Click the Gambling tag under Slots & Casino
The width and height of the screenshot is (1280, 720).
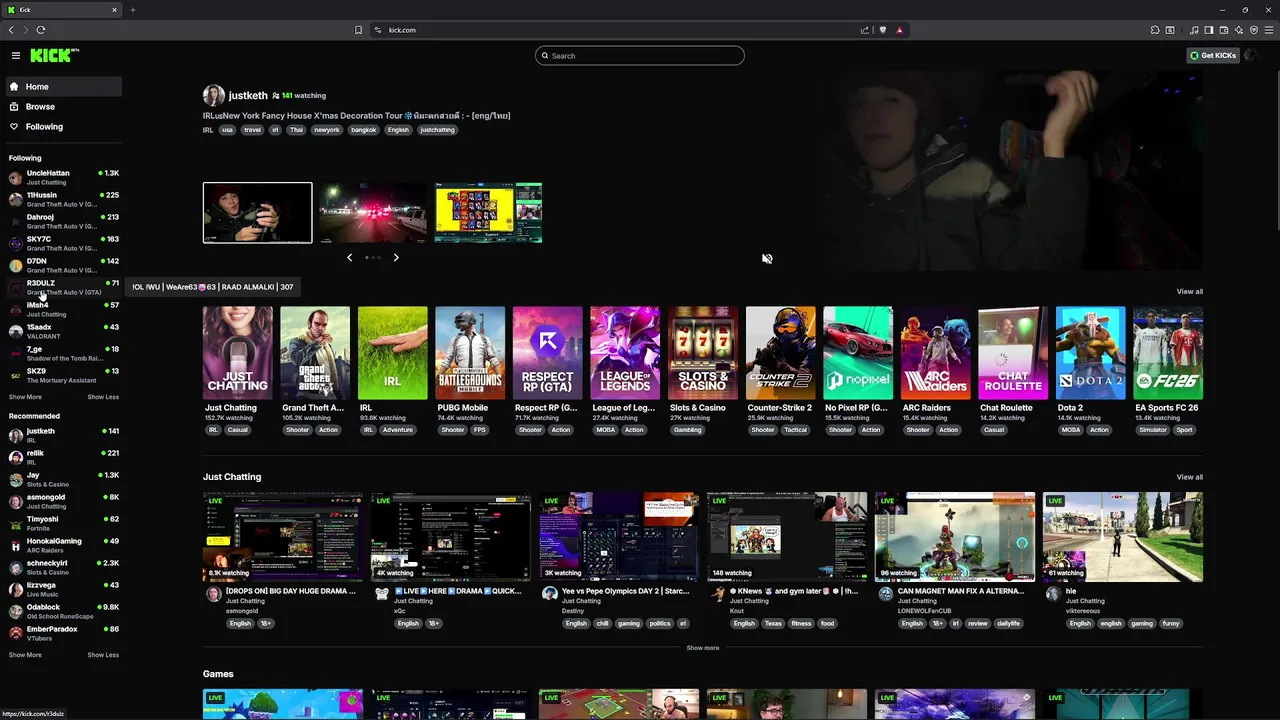click(x=687, y=430)
